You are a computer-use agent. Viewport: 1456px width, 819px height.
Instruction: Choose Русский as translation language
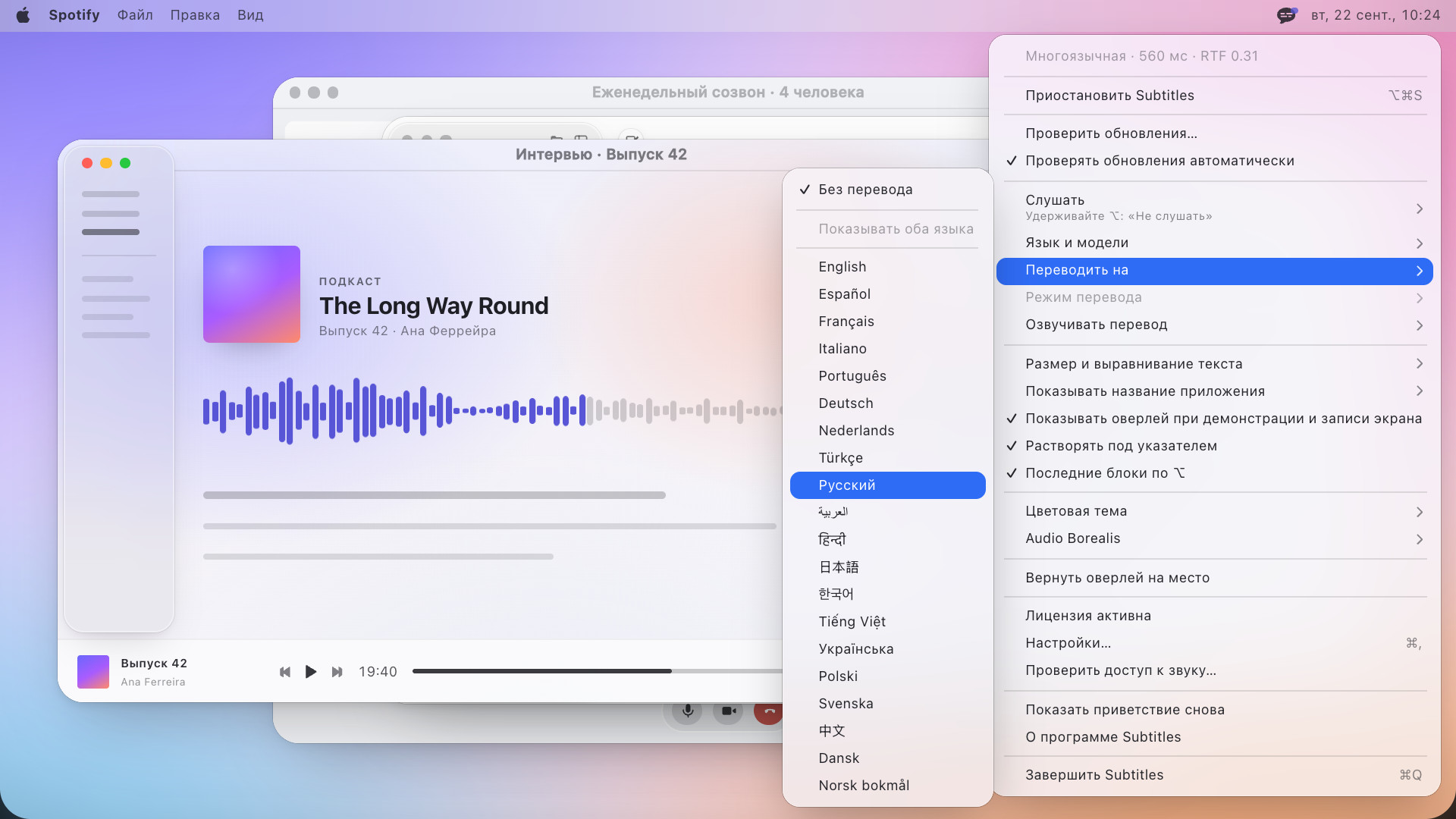(887, 485)
